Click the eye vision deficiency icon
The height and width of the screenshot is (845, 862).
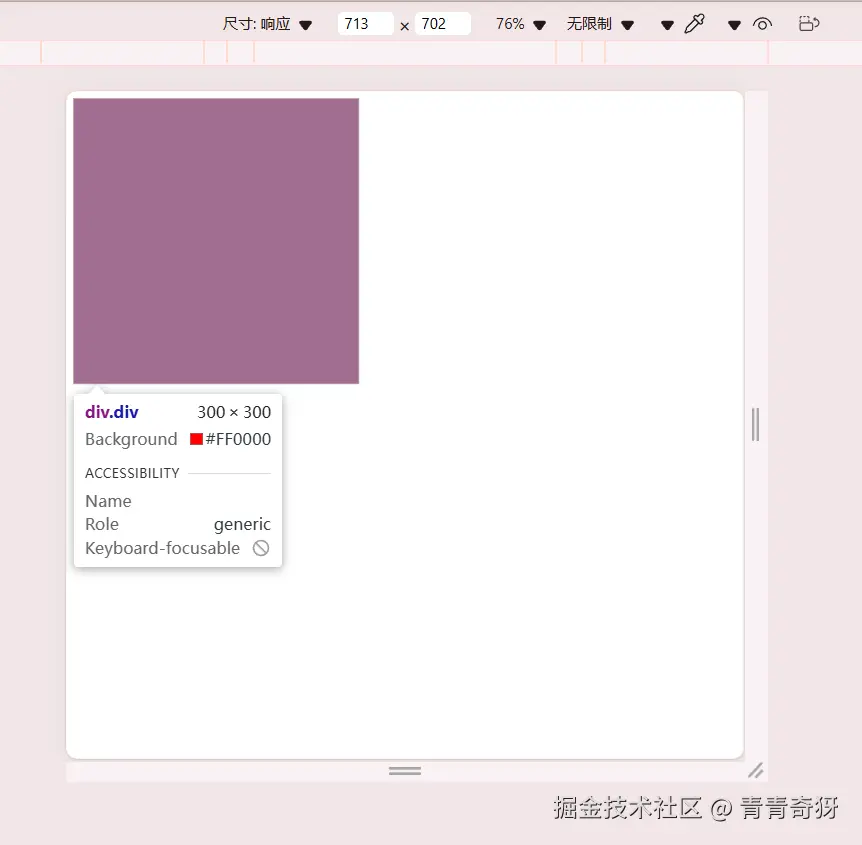tap(762, 24)
